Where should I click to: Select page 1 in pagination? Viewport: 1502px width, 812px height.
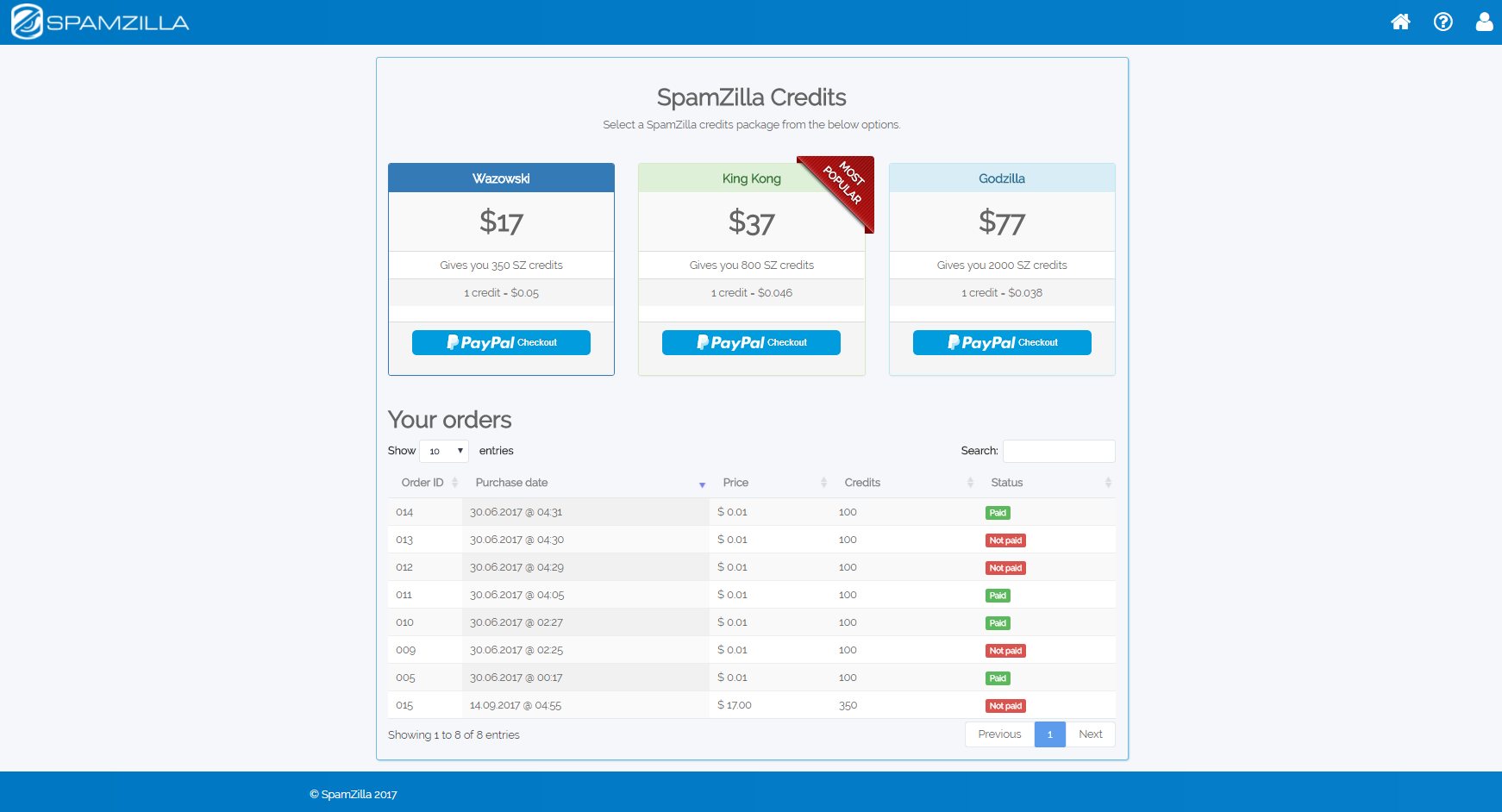(1049, 734)
